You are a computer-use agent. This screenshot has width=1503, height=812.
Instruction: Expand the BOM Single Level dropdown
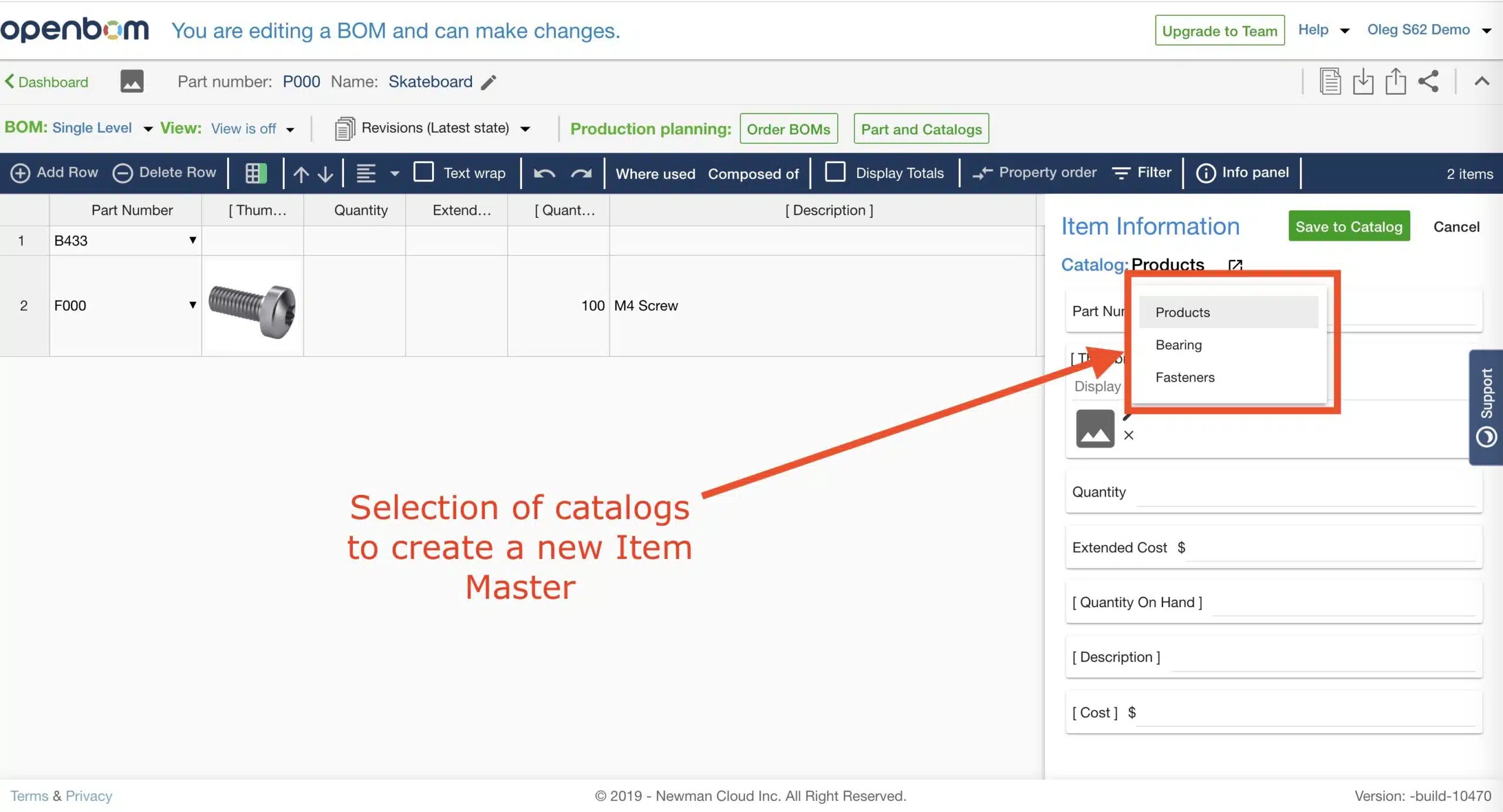click(x=148, y=129)
